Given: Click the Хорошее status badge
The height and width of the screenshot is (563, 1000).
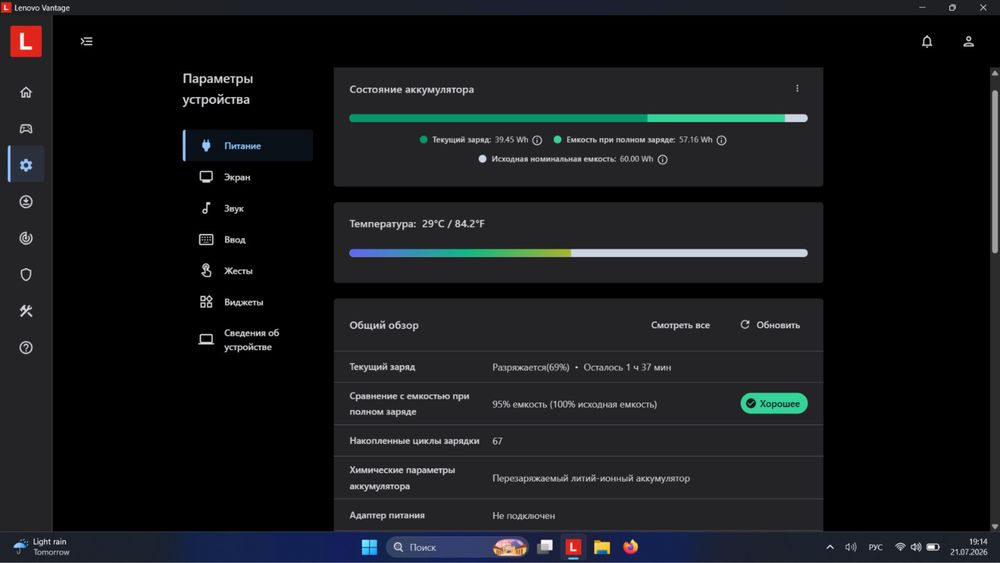Looking at the screenshot, I should (x=774, y=404).
